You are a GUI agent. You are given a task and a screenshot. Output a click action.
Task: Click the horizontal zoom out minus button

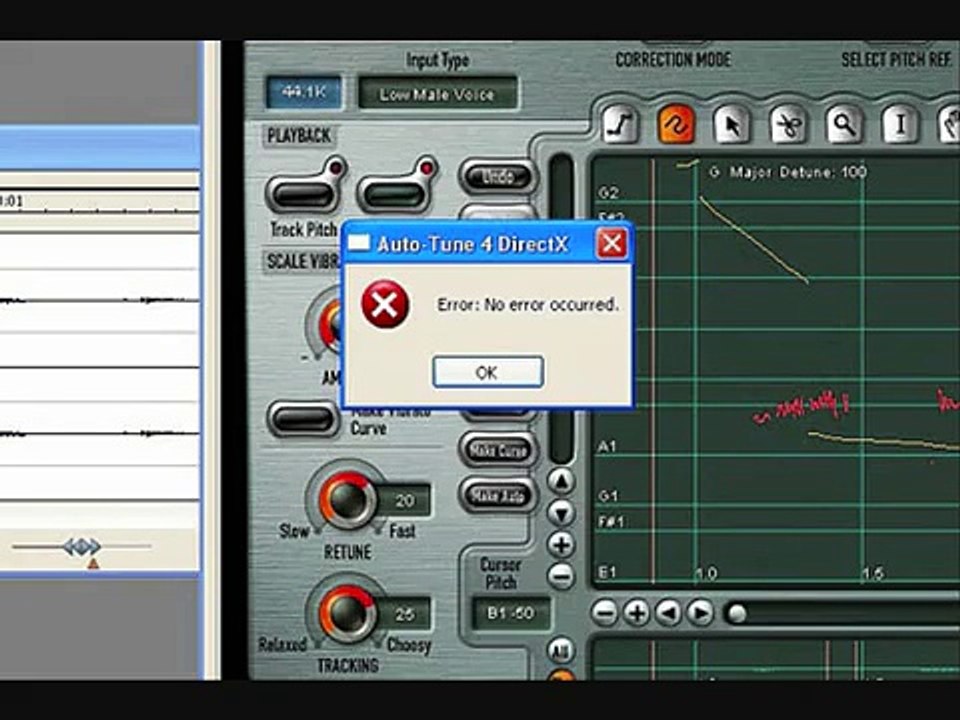pyautogui.click(x=605, y=612)
